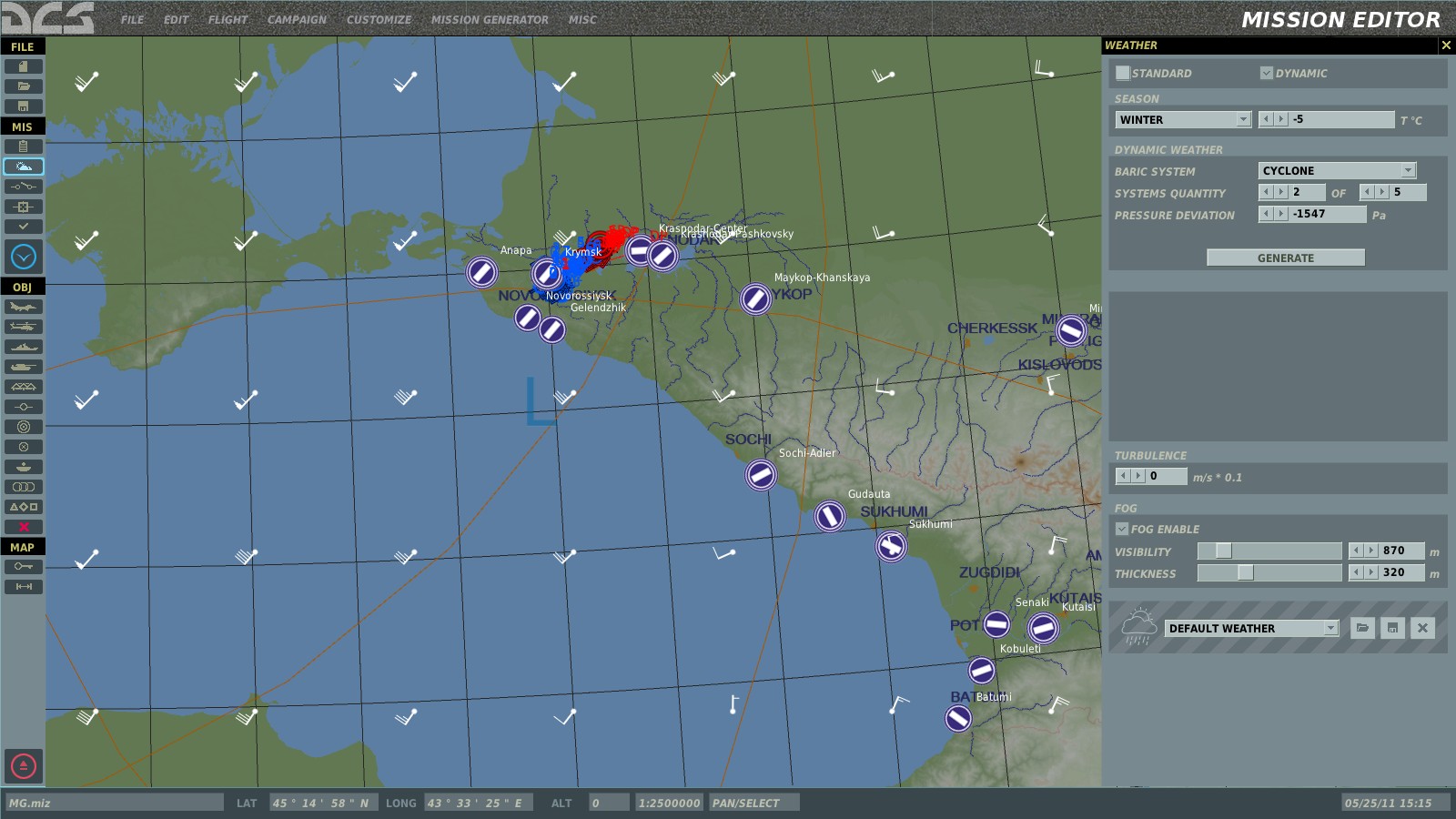Decrease temperature with left arrow

(x=1266, y=119)
